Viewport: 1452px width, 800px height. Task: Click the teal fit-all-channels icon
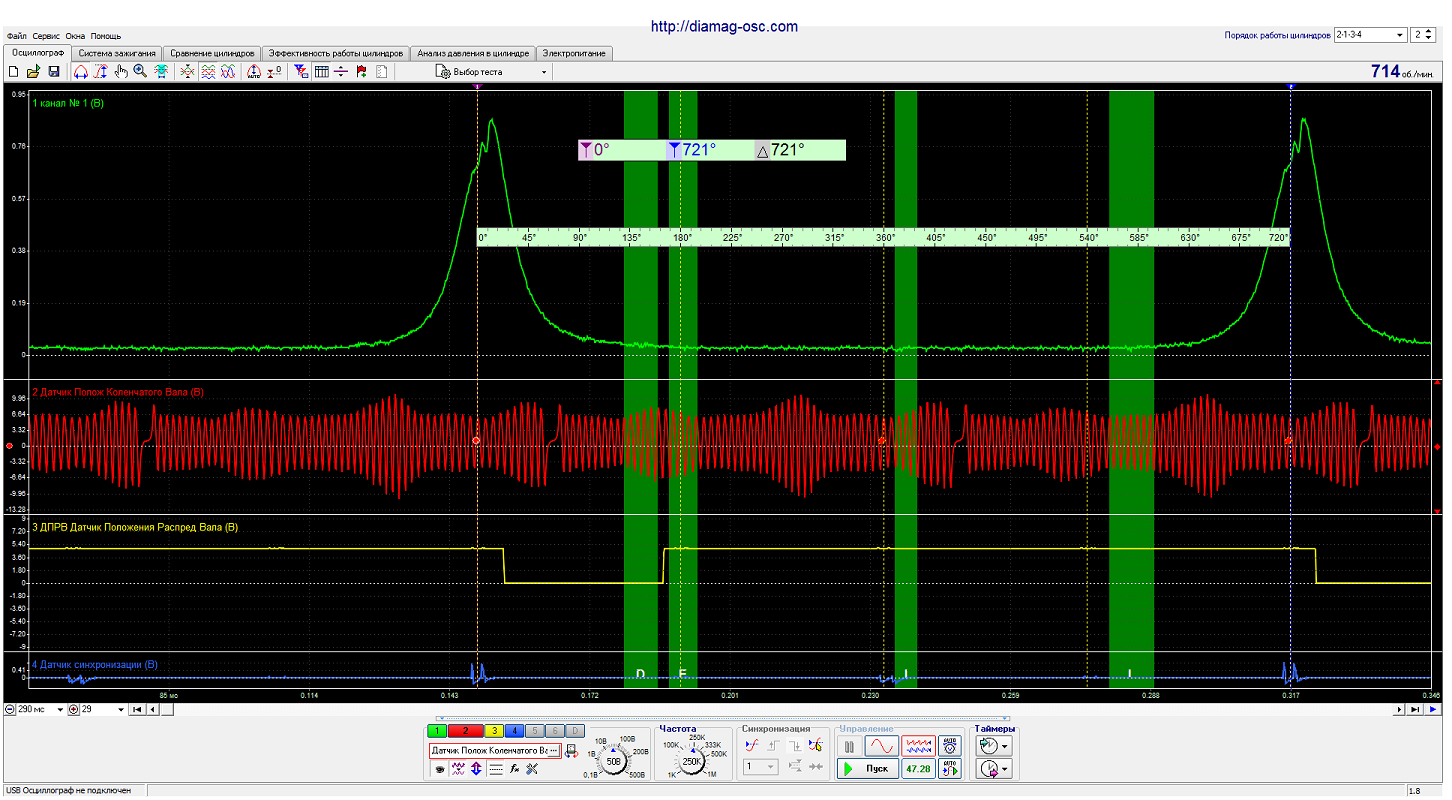(161, 72)
